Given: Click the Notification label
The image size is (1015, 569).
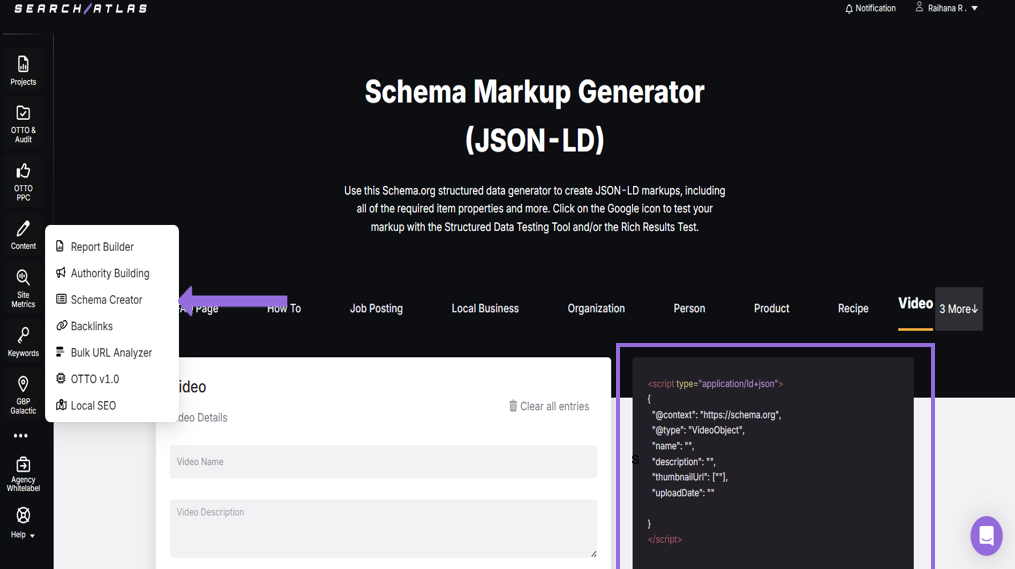Looking at the screenshot, I should pos(875,8).
